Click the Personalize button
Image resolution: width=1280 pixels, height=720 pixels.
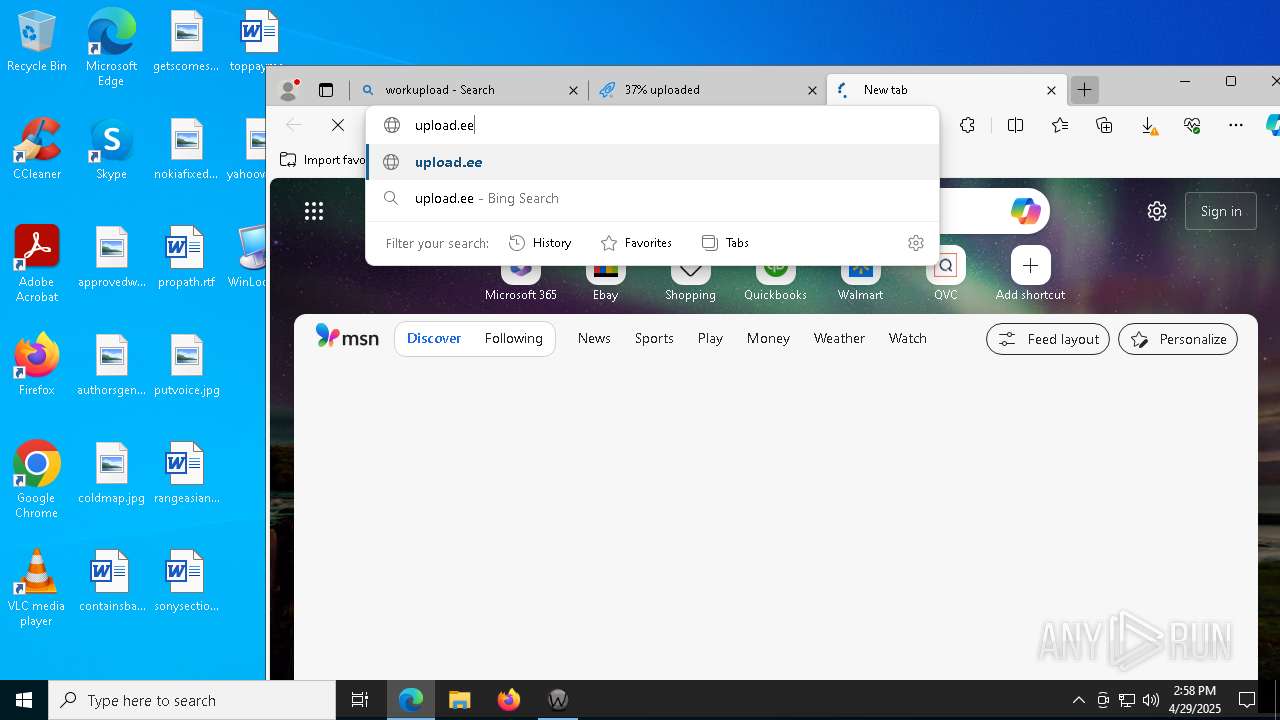[x=1178, y=339]
